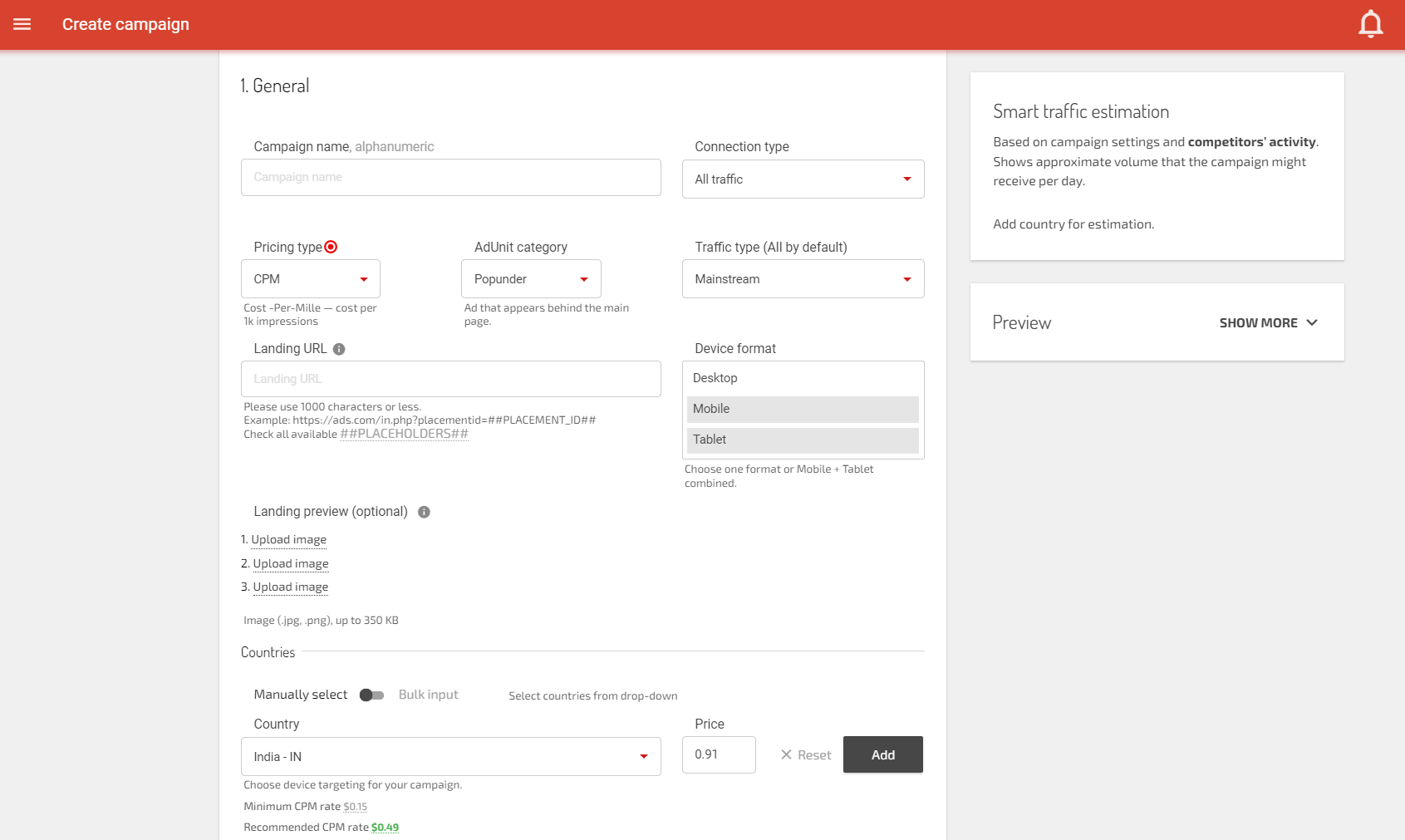Click the info icon next to Landing URL

pyautogui.click(x=339, y=349)
